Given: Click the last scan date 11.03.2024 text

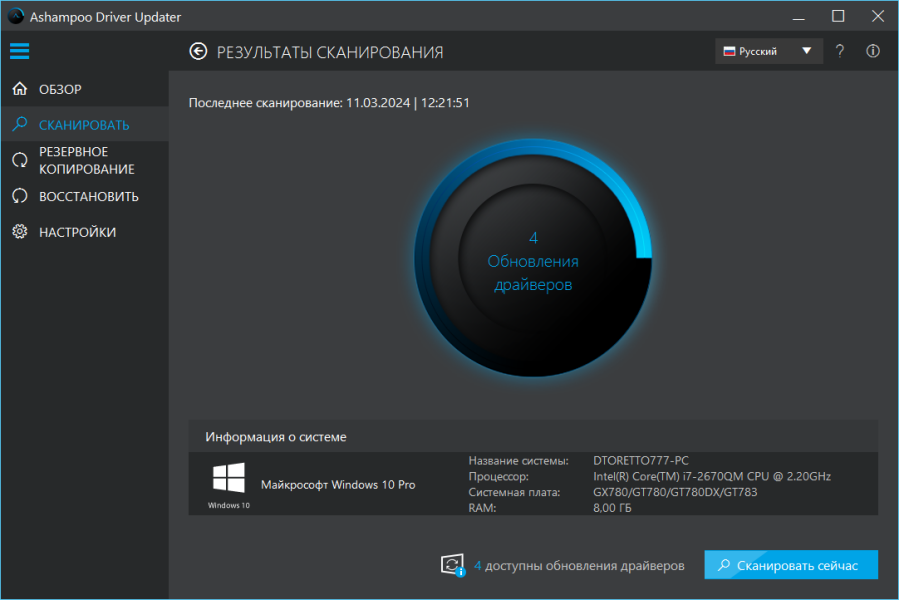Looking at the screenshot, I should [x=378, y=103].
